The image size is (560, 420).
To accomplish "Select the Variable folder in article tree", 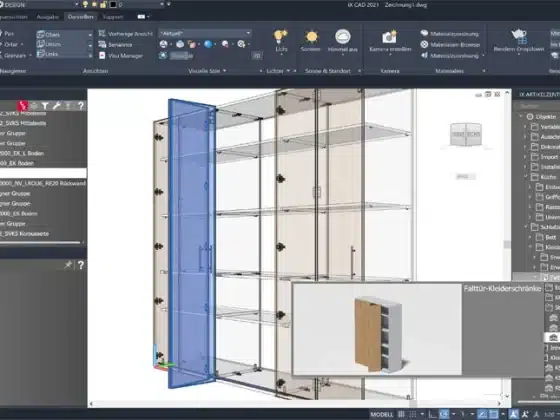I will [x=545, y=127].
